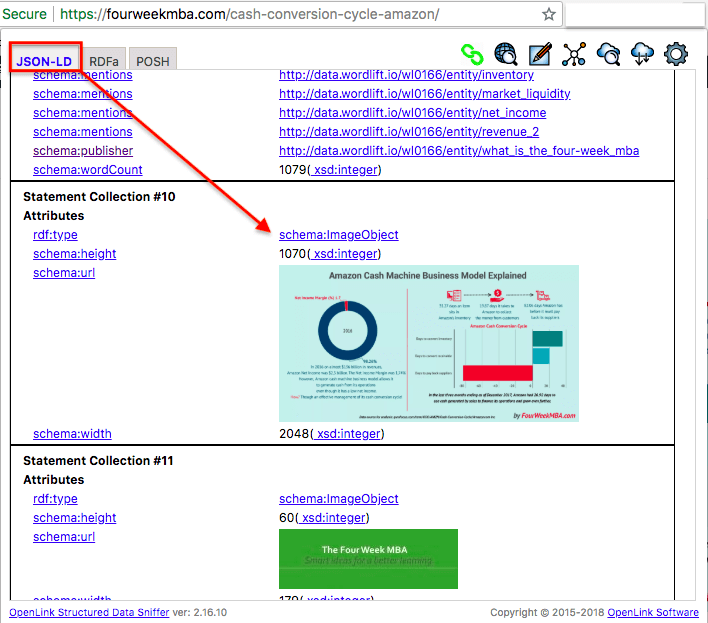Viewport: 708px width, 623px height.
Task: Click the green chain link icon
Action: click(x=472, y=55)
